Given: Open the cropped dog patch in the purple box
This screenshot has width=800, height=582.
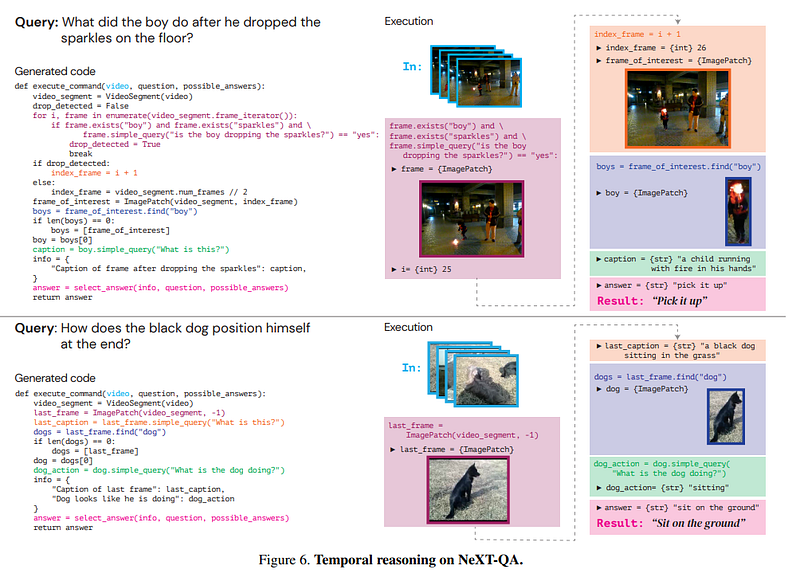Looking at the screenshot, I should 726,416.
